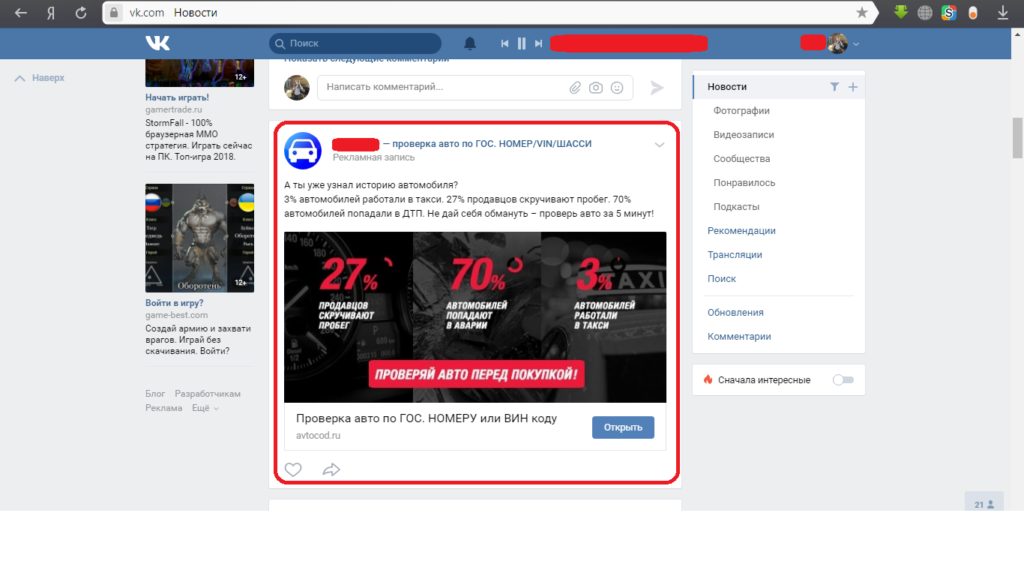Viewport: 1024px width, 576px height.
Task: Click the car avatar of the ad post
Action: 302,150
